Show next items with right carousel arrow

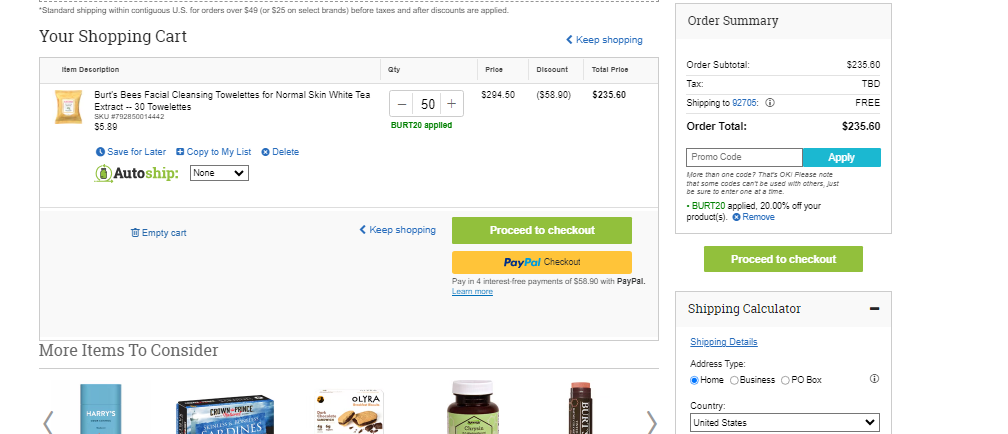(x=651, y=422)
